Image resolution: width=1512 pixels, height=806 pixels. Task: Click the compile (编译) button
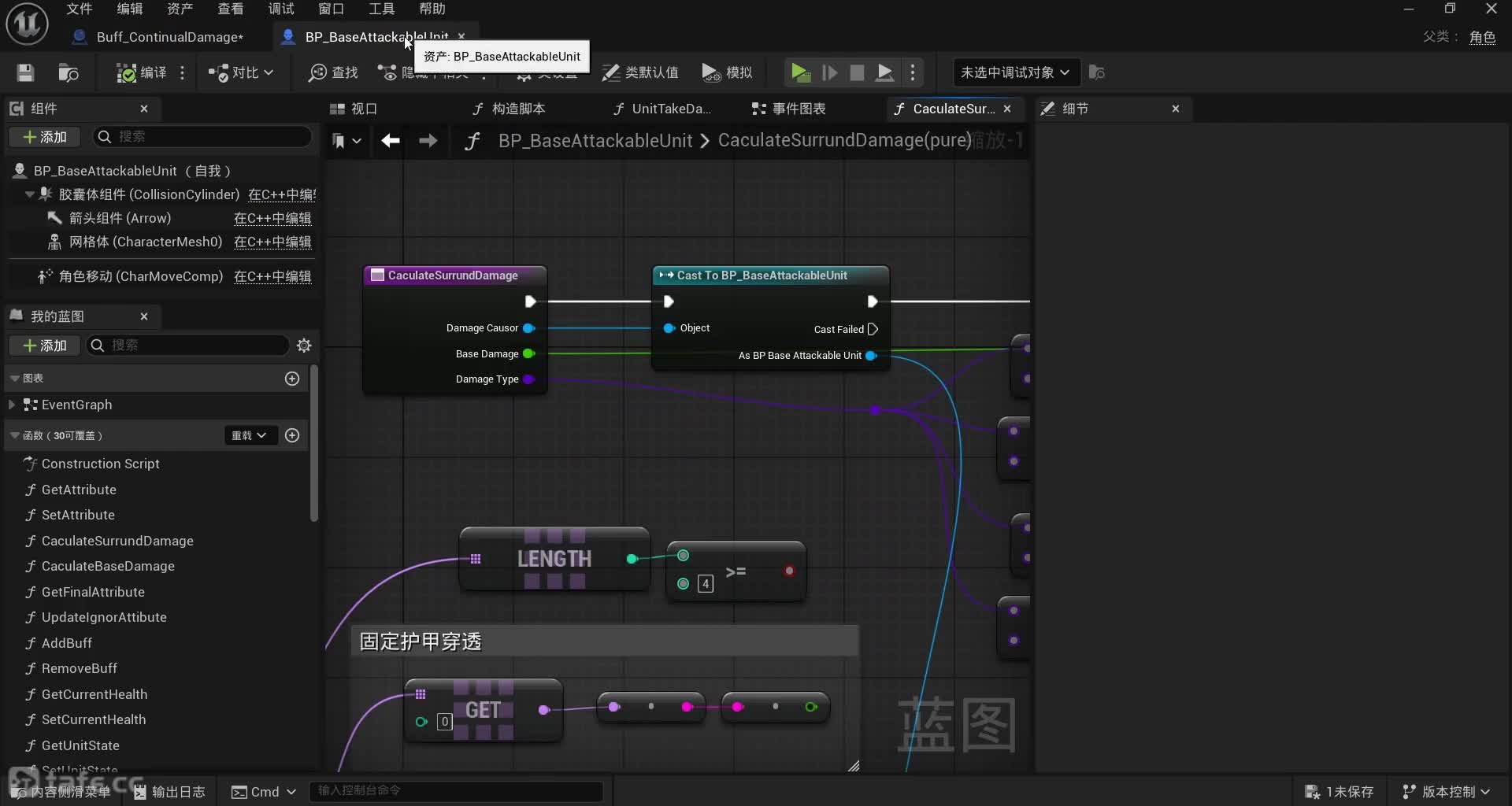(142, 72)
